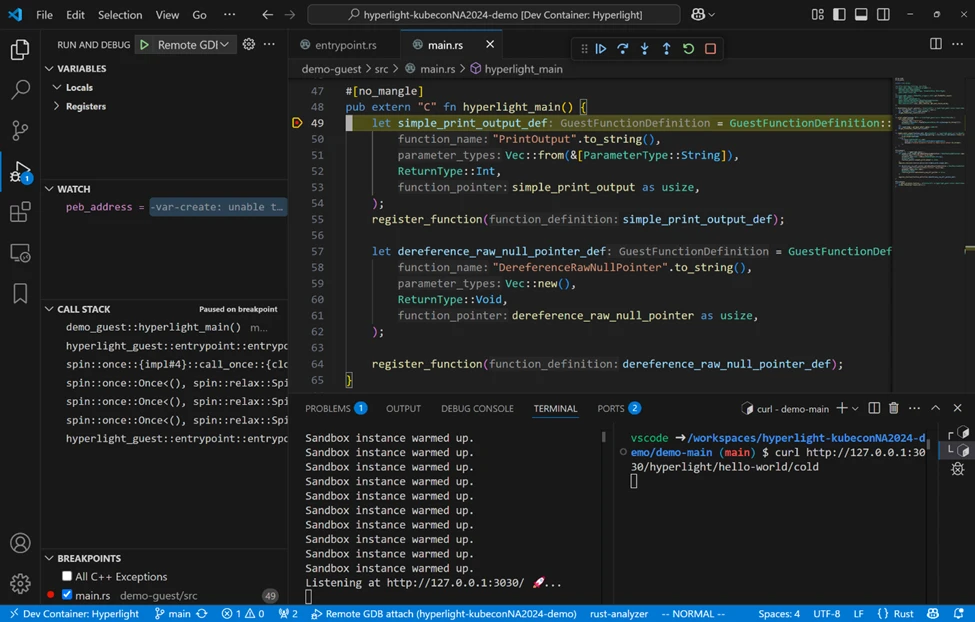Switch to the entrypoint.rs editor tab

pos(346,45)
